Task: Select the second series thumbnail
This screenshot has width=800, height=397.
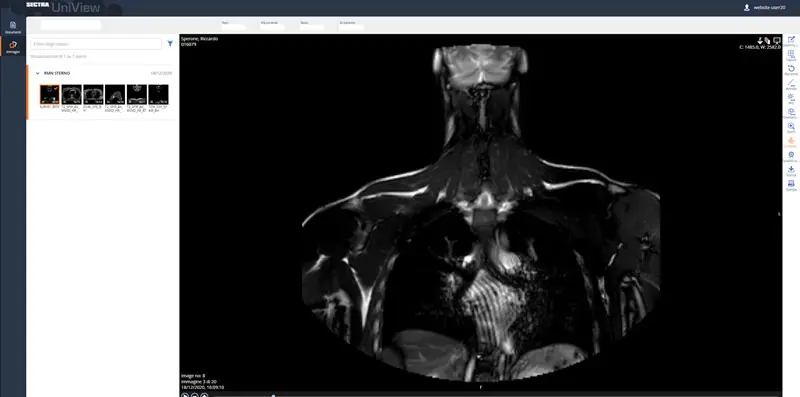Action: coord(71,94)
